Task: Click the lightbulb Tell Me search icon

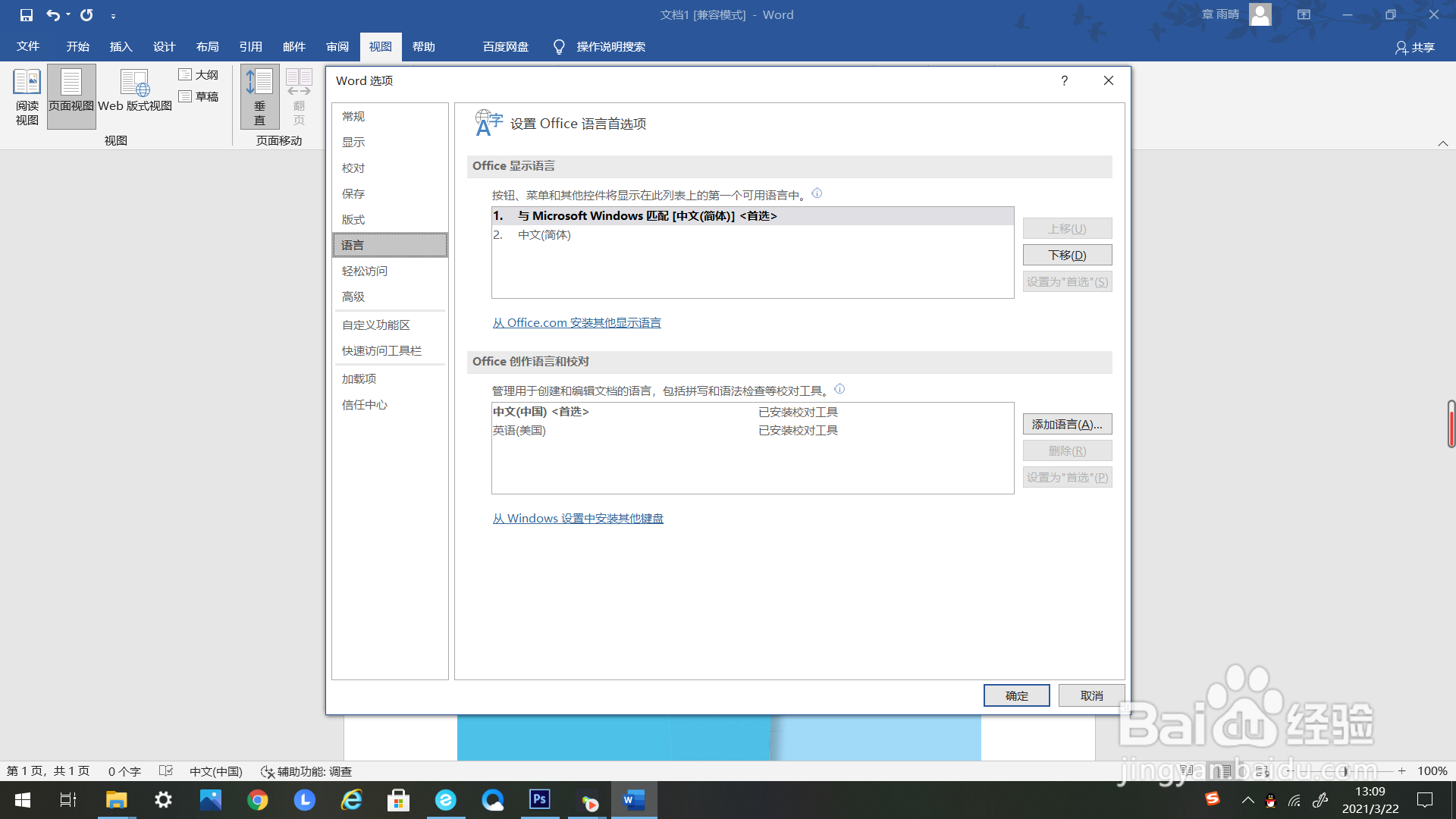Action: tap(559, 47)
